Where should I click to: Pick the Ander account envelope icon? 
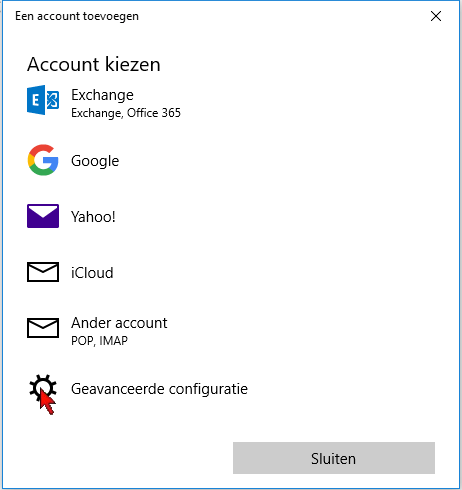[43, 328]
